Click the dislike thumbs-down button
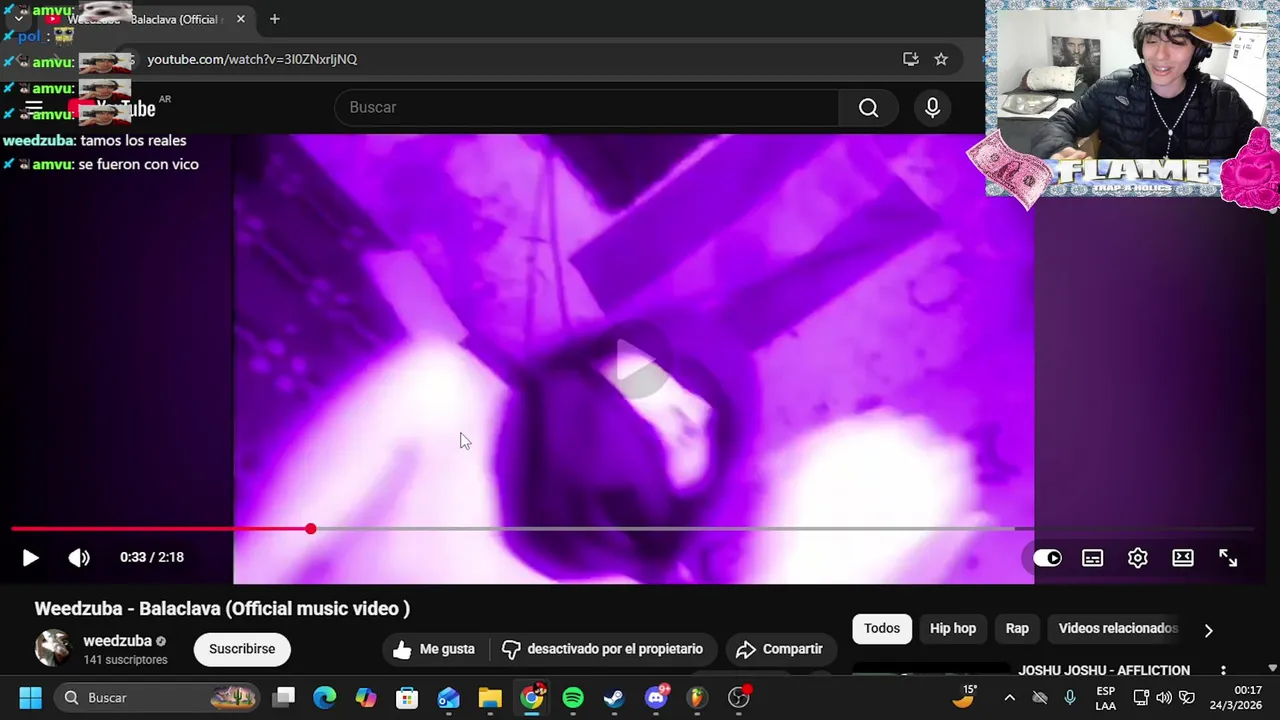The height and width of the screenshot is (720, 1280). 602,649
